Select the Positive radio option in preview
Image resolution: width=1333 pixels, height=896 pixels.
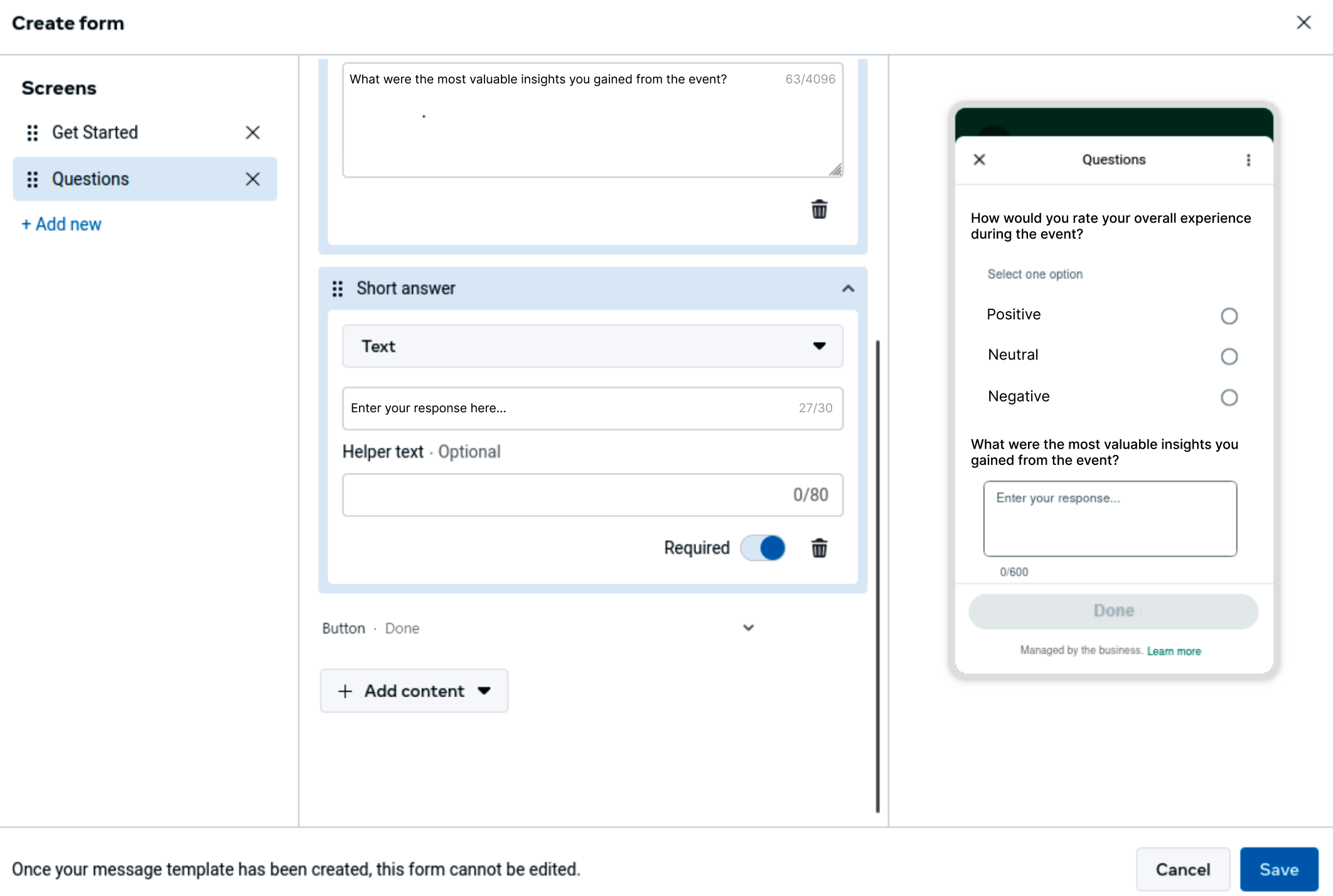coord(1229,316)
